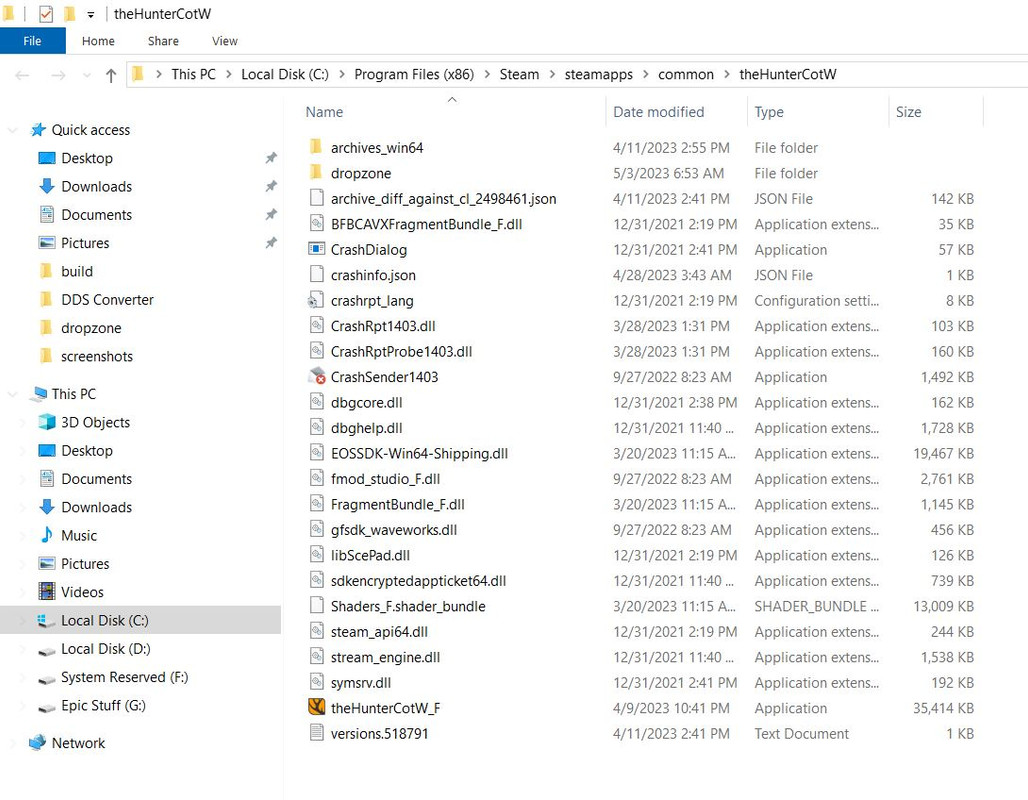Viewport: 1028px width, 800px height.
Task: Click the CrashDialog application icon
Action: click(x=316, y=249)
